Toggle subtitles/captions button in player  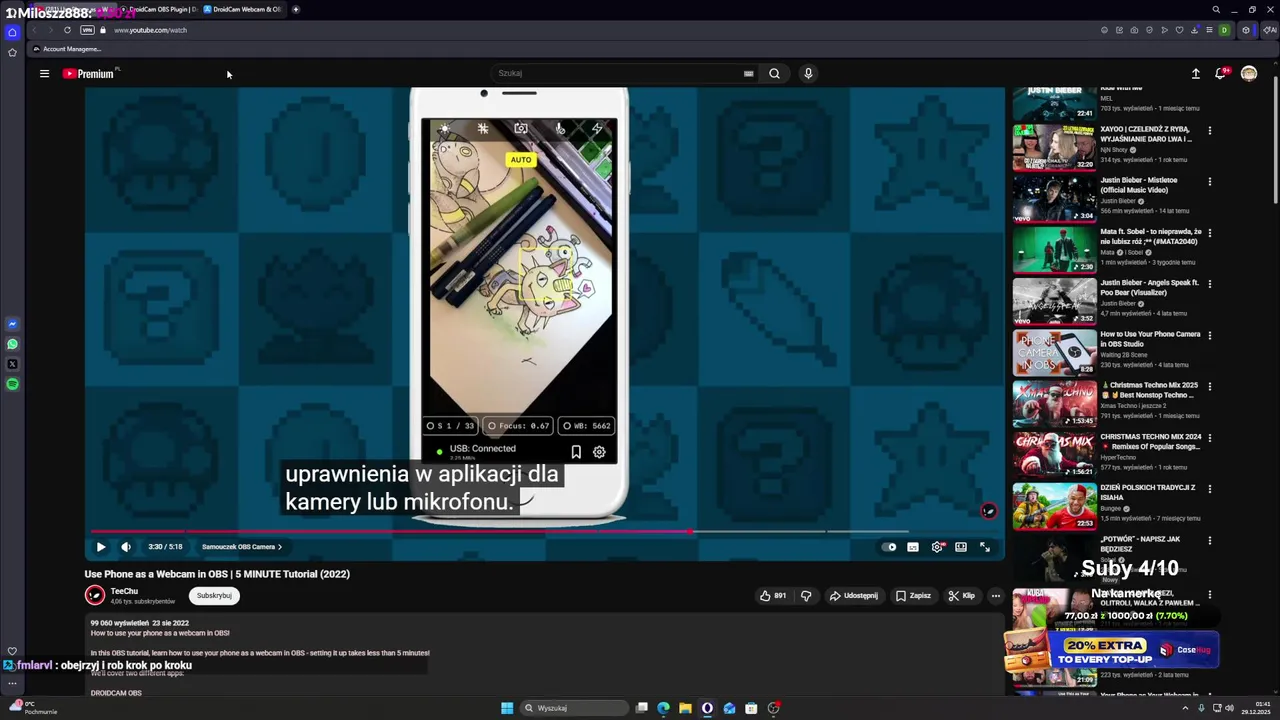[x=913, y=547]
